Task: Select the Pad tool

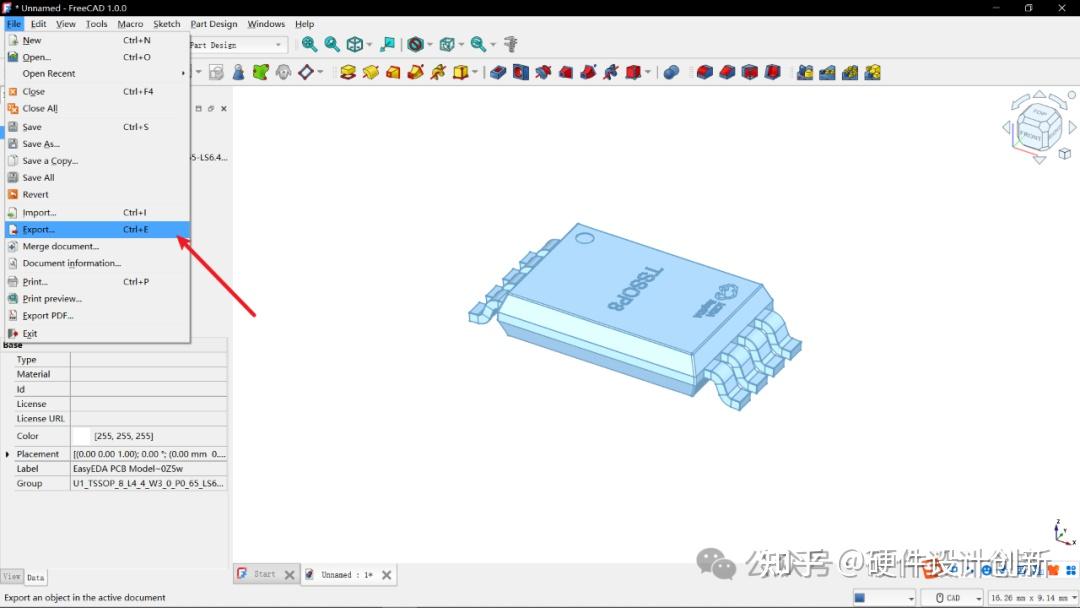Action: 348,72
